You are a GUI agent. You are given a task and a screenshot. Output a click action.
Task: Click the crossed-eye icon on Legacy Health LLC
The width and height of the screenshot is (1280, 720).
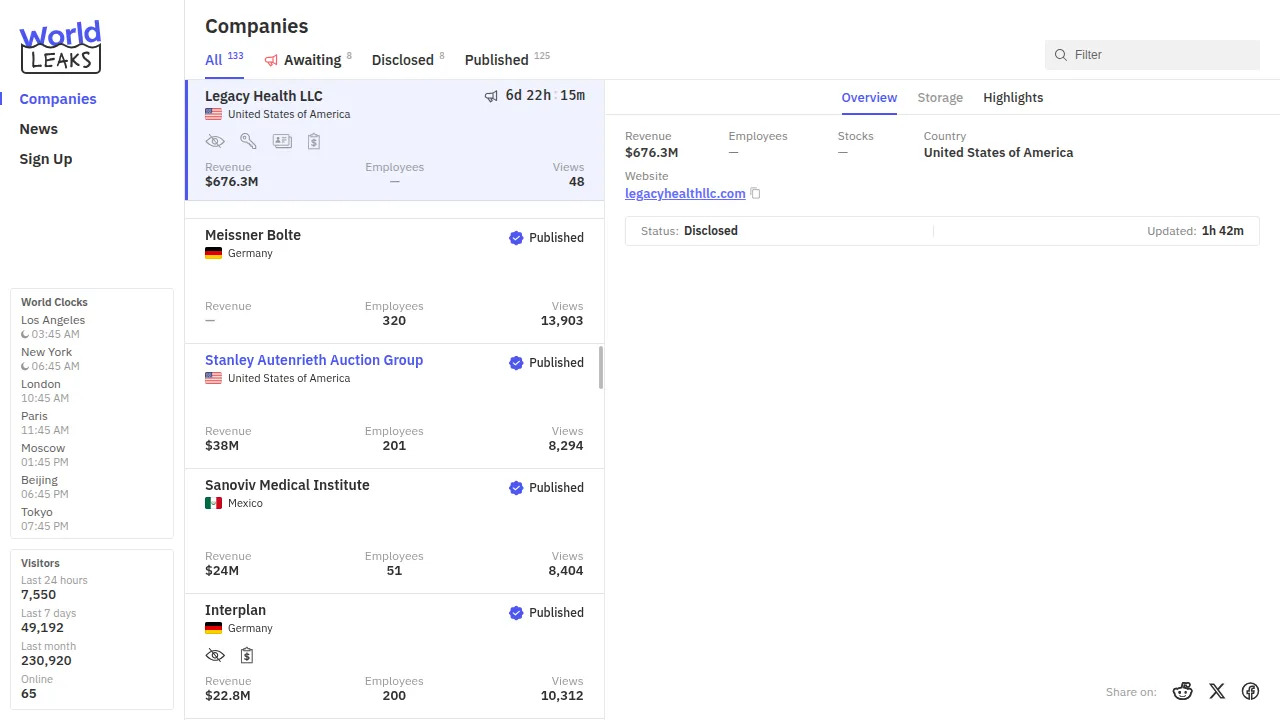pos(215,142)
